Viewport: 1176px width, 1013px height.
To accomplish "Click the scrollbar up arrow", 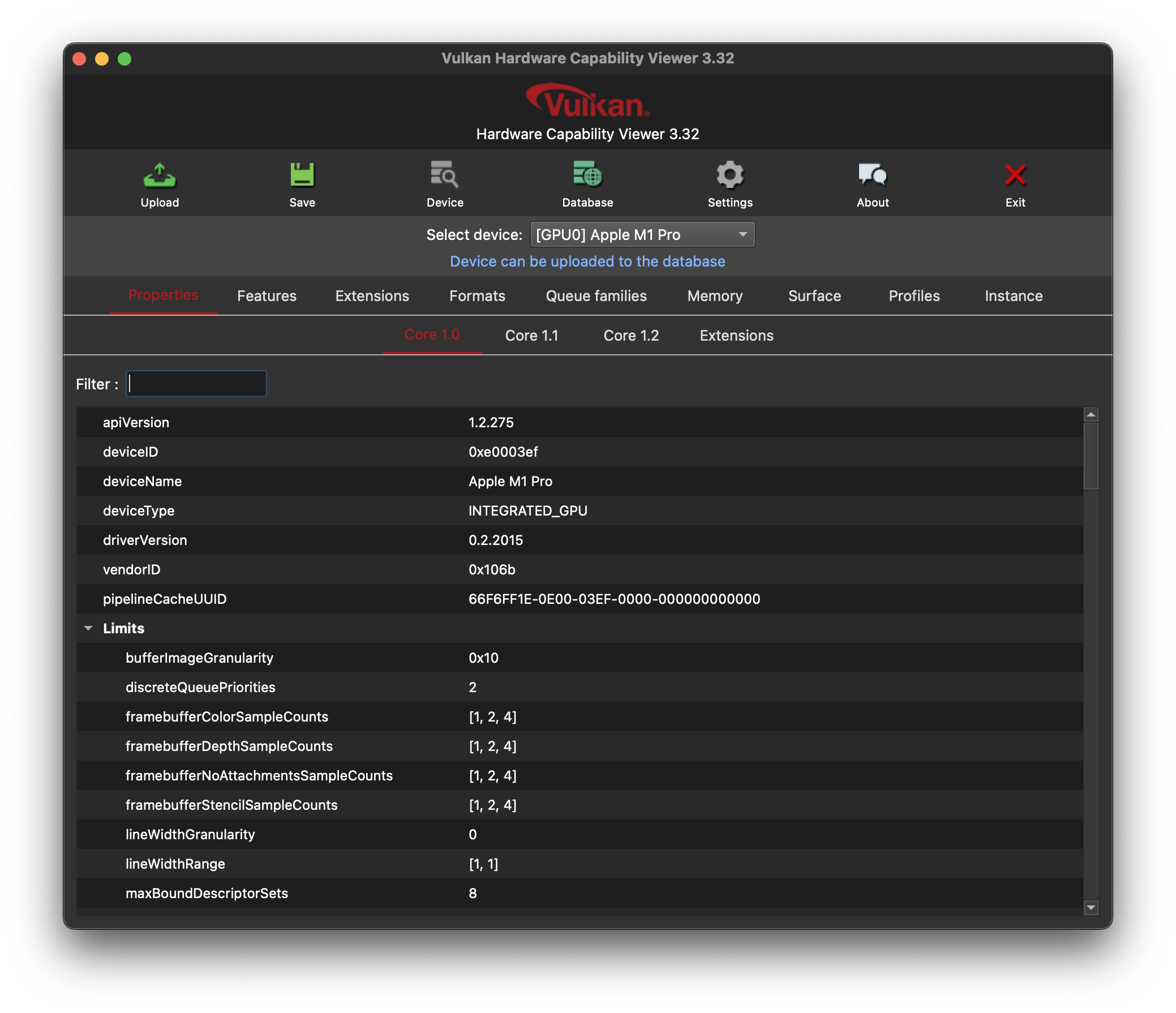I will click(1091, 414).
